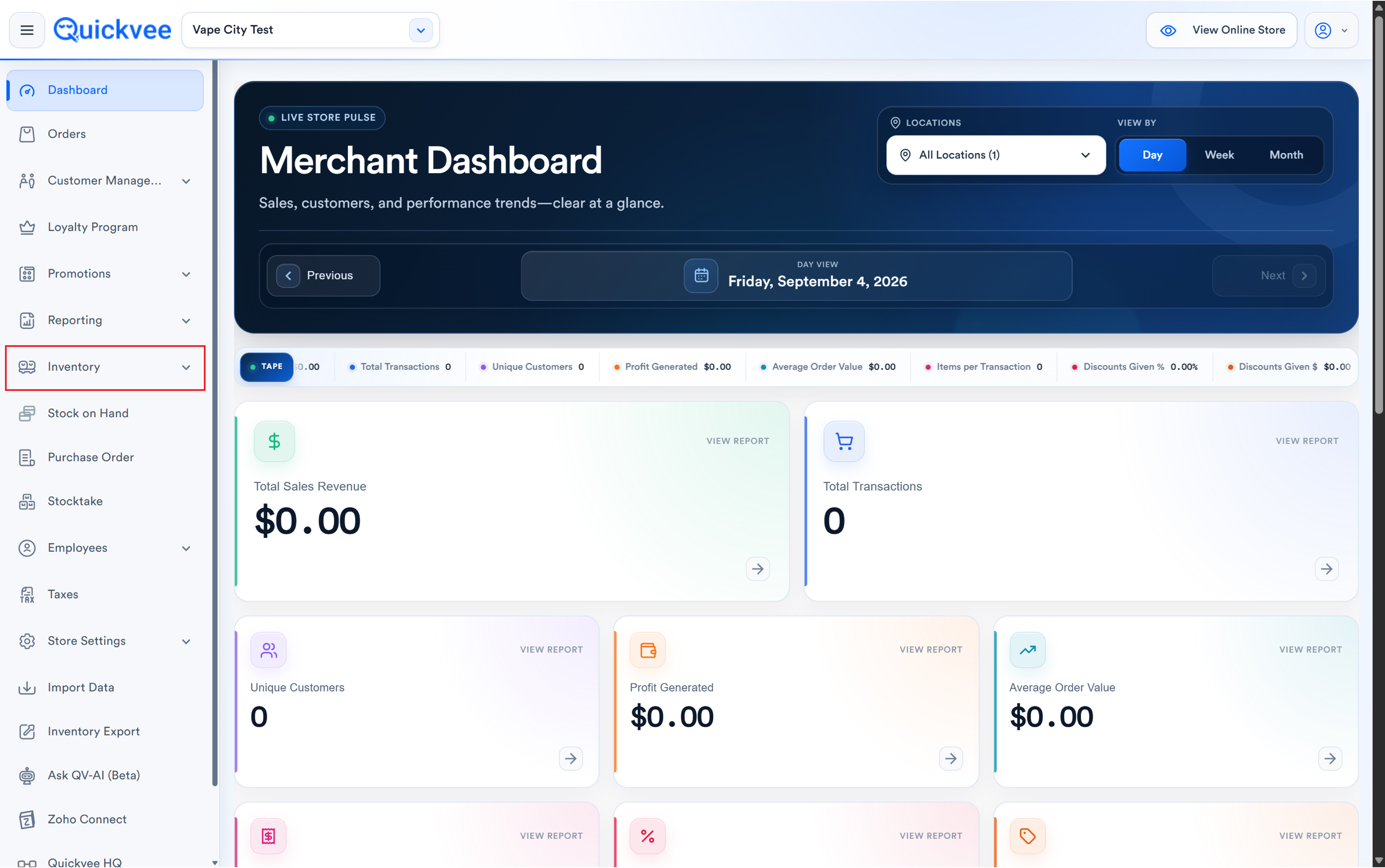The width and height of the screenshot is (1385, 868).
Task: Click the Customer Management people icon
Action: tap(27, 181)
